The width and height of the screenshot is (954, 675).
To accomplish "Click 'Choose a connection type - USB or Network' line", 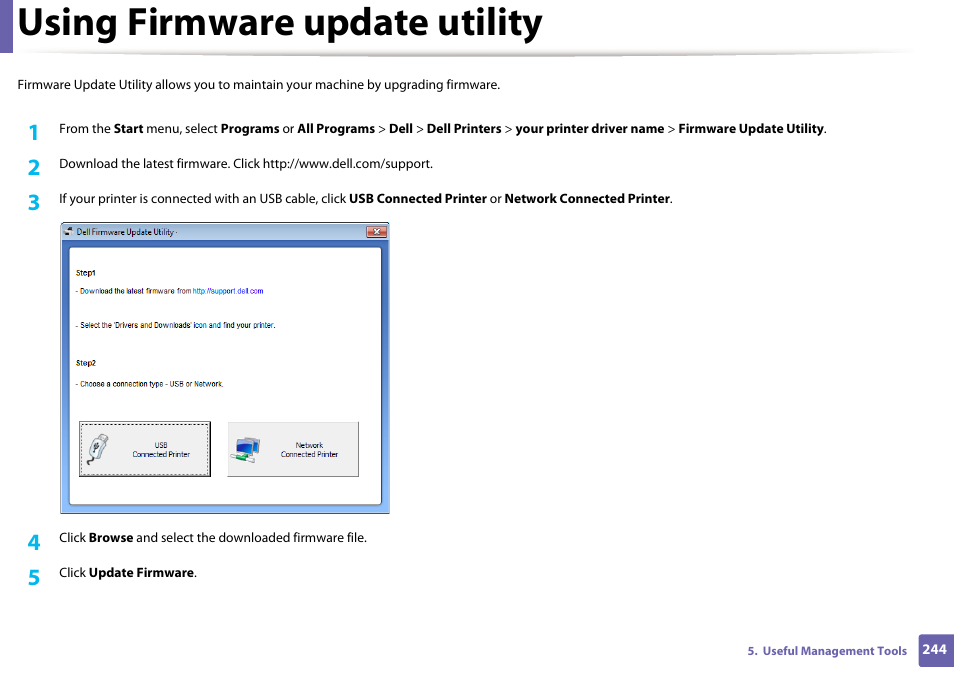I will click(x=150, y=384).
